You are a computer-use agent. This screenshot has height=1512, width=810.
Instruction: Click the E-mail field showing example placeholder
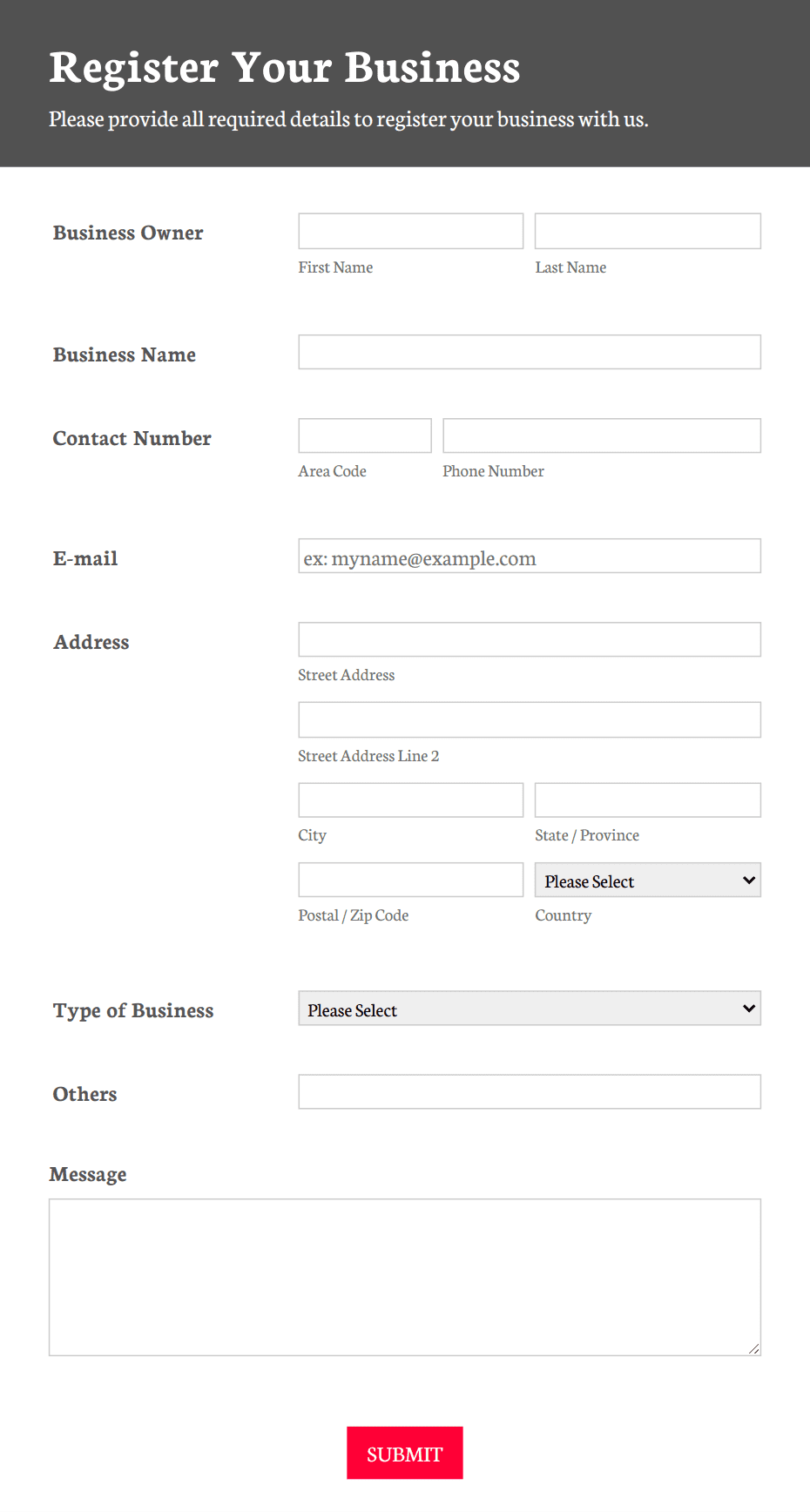click(529, 556)
